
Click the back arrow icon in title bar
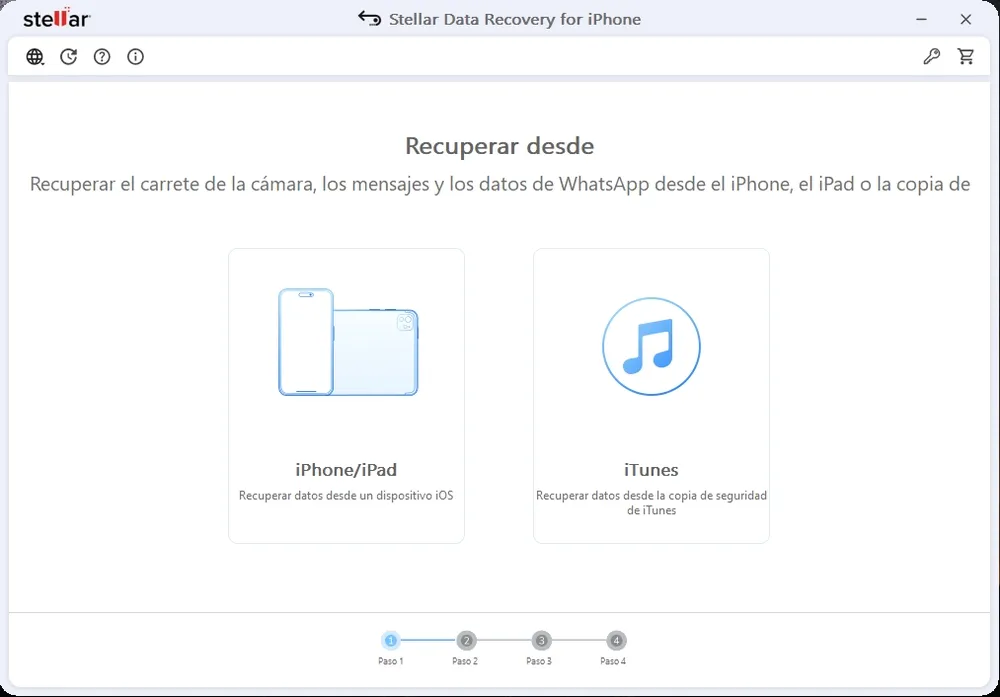[x=369, y=18]
